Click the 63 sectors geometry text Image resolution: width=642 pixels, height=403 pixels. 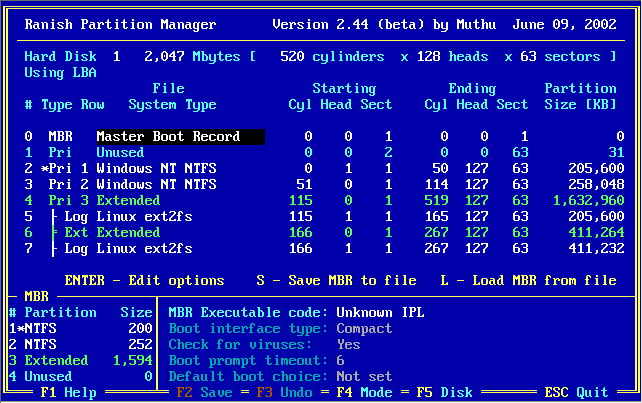[560, 56]
